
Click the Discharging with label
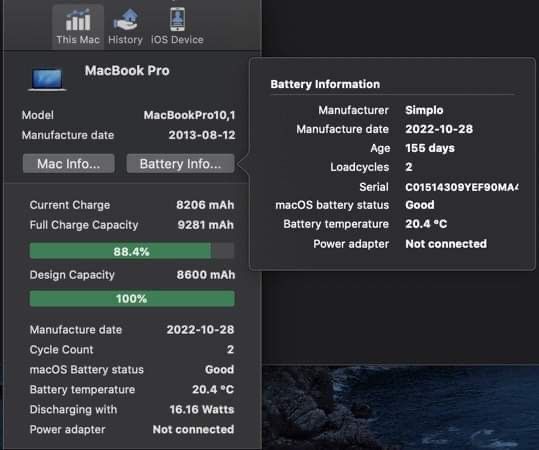[73, 410]
